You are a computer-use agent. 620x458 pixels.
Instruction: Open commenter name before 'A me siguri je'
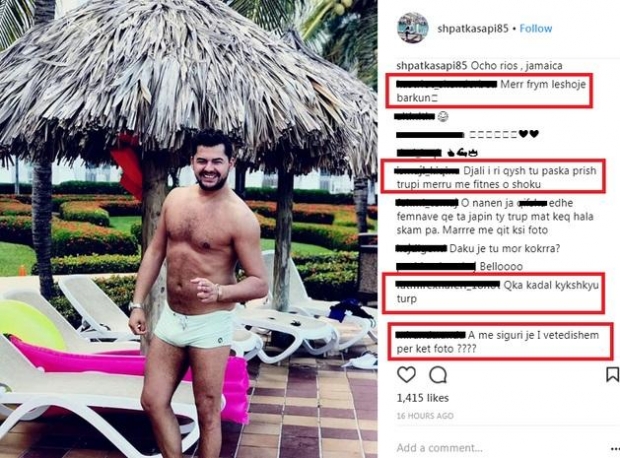[x=431, y=335]
